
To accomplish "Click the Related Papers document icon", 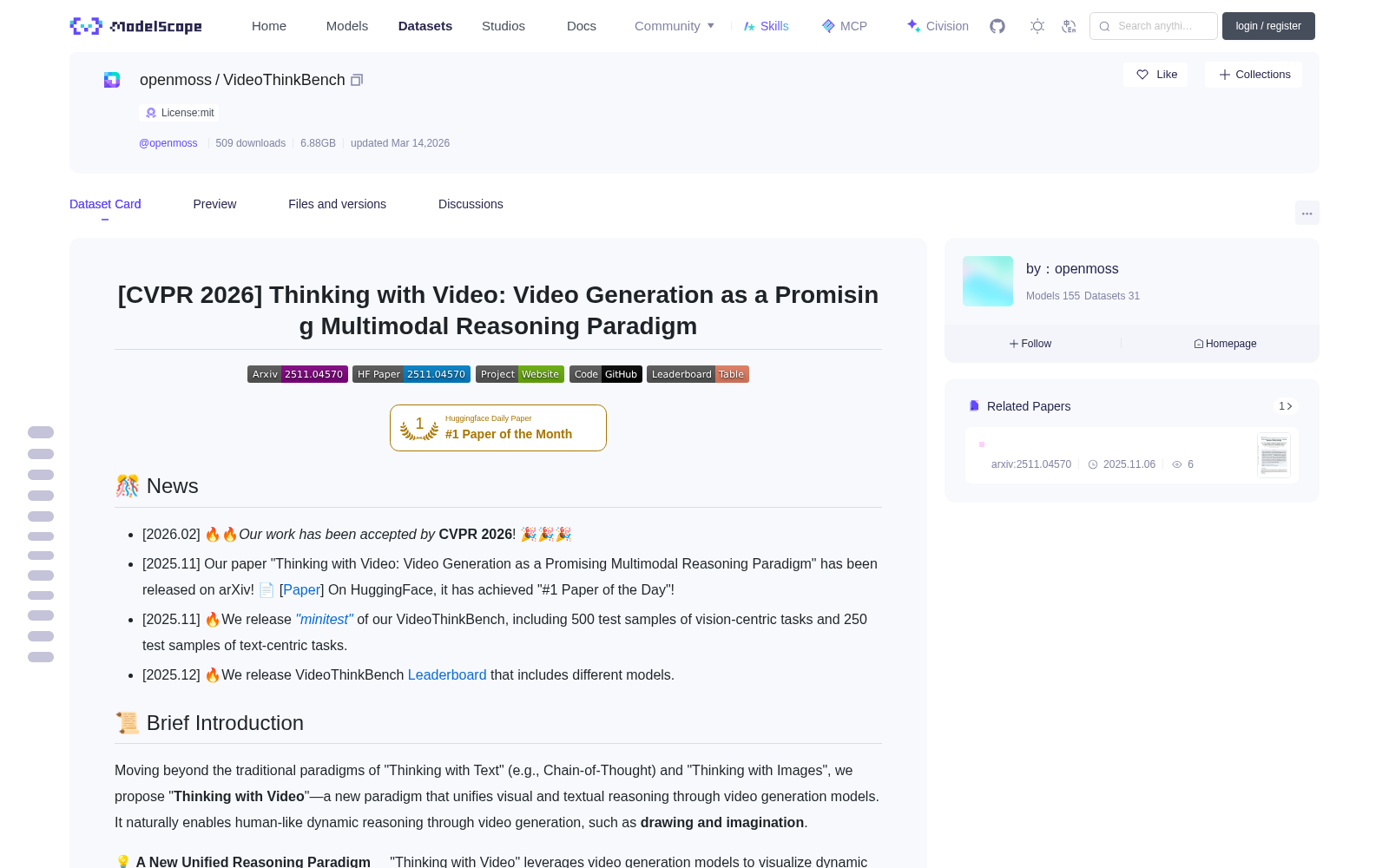I will (974, 406).
